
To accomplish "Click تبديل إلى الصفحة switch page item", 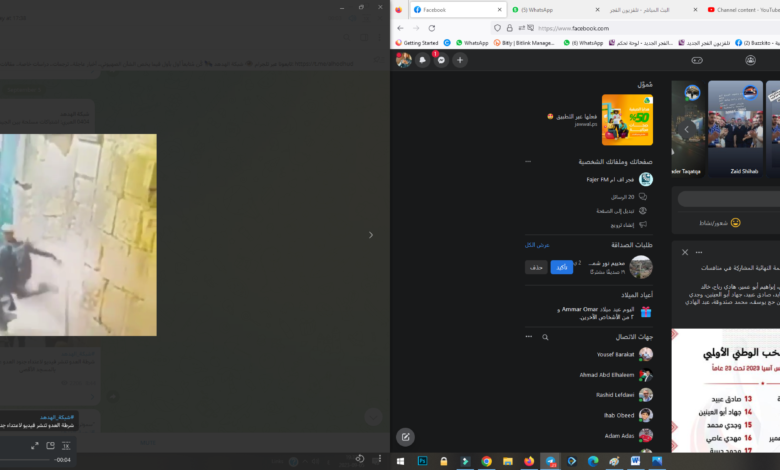I will [x=622, y=211].
